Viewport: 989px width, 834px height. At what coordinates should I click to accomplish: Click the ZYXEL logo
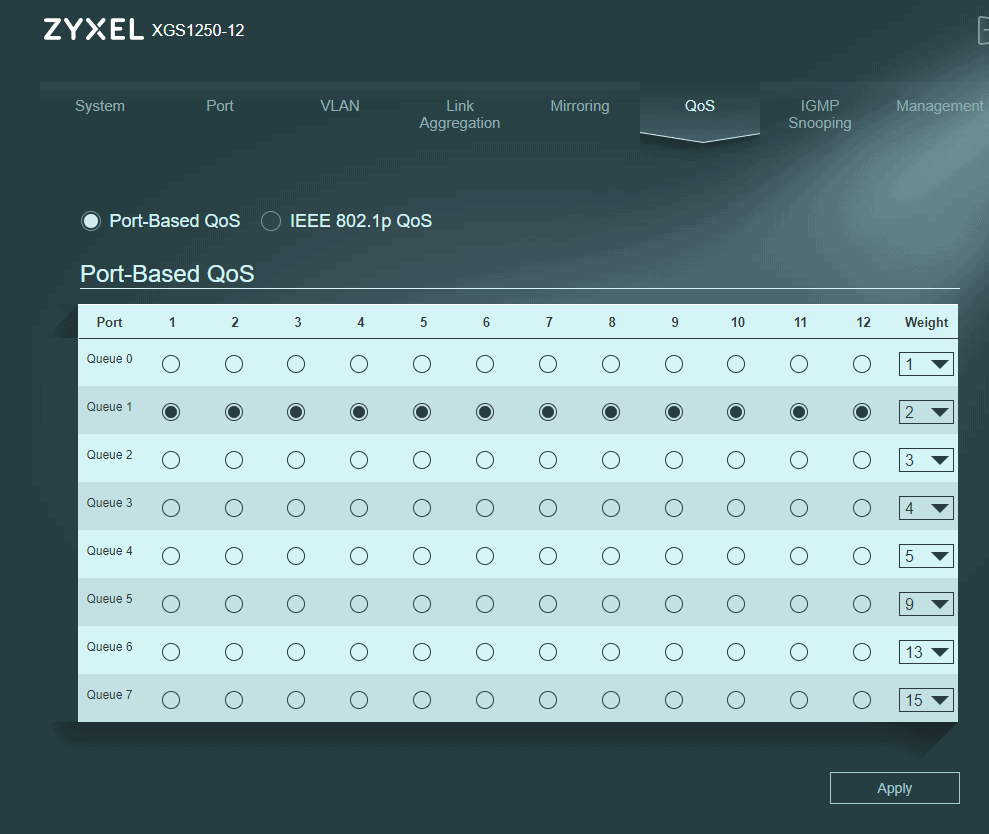[x=94, y=30]
